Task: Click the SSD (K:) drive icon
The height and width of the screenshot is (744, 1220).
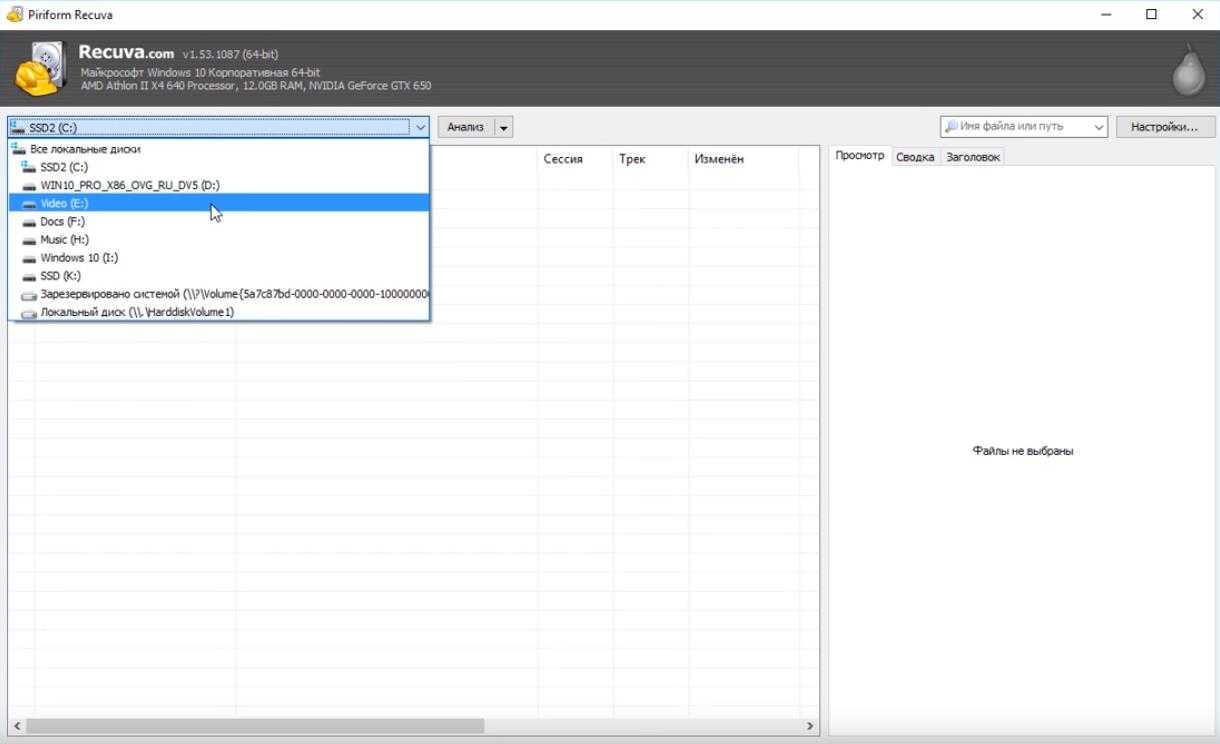Action: click(29, 276)
